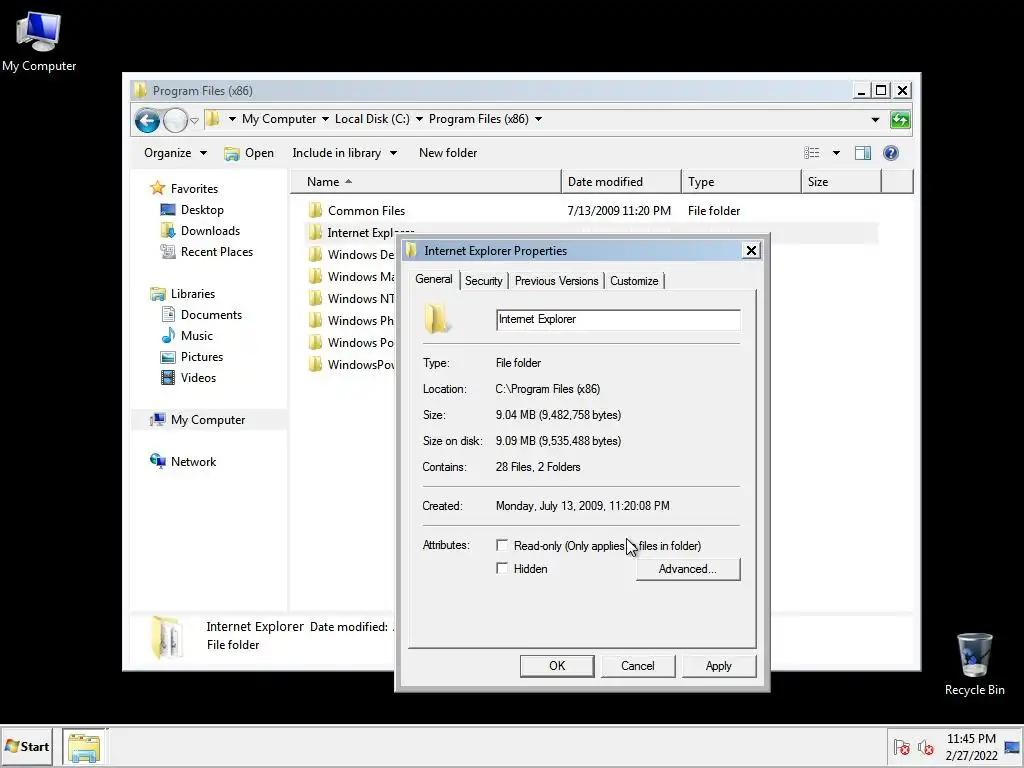Click the Forward navigation arrow in Explorer
The width and height of the screenshot is (1024, 768).
[175, 120]
